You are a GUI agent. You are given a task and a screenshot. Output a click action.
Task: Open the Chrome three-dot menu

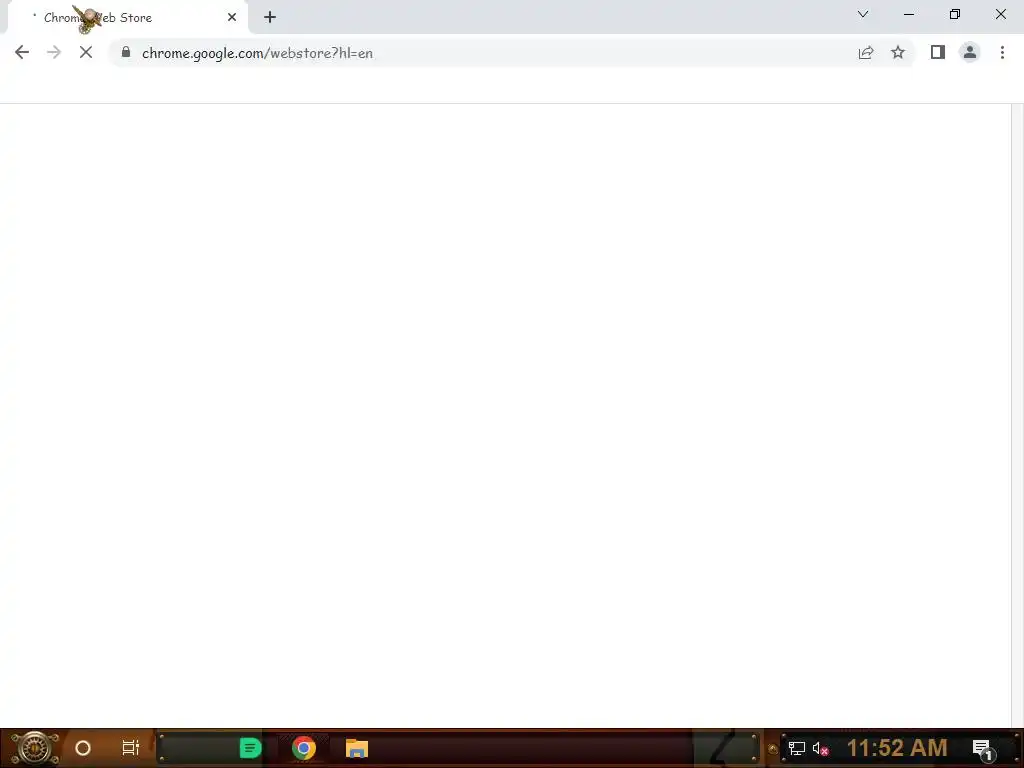tap(1002, 52)
